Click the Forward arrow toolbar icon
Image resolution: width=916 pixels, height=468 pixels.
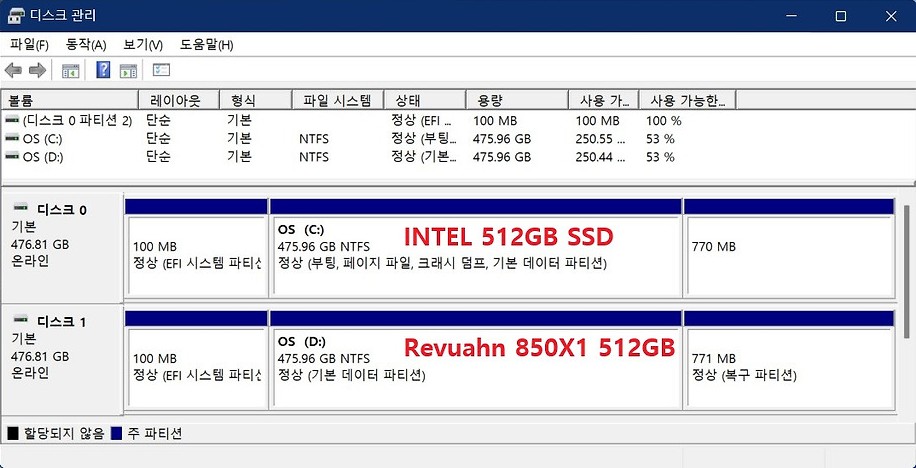[x=37, y=71]
